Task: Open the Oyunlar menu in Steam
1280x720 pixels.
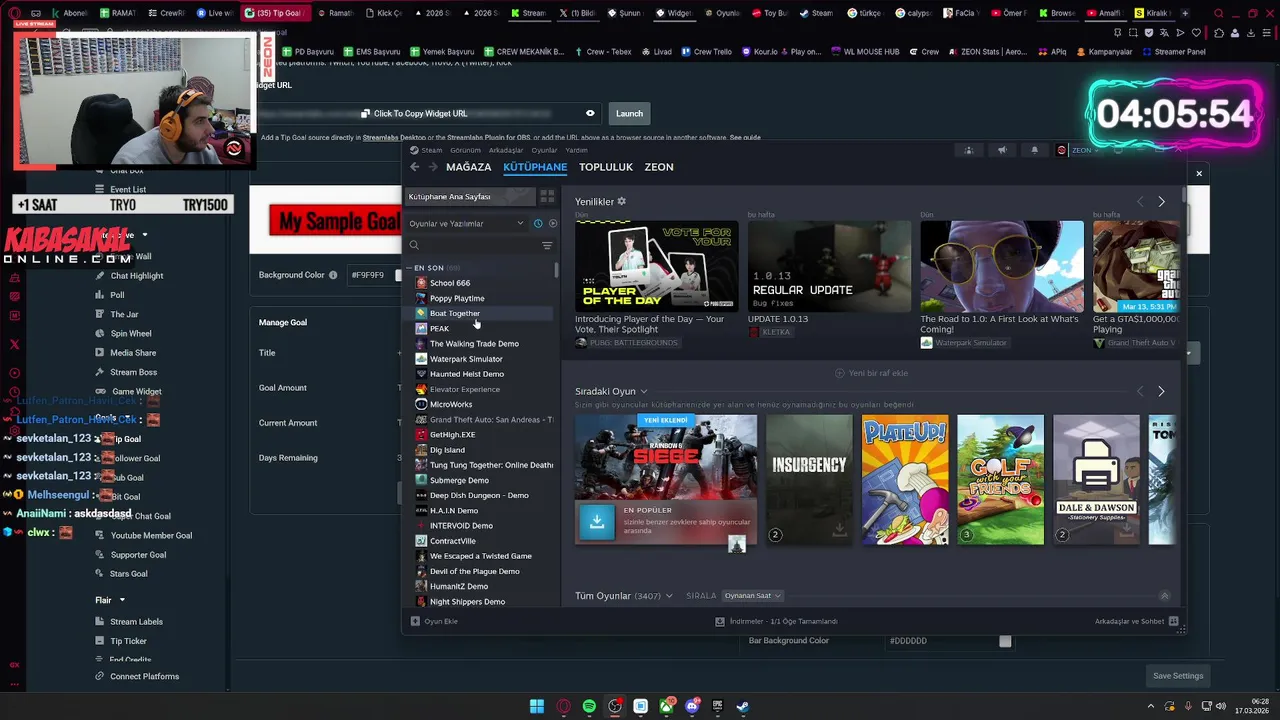Action: (x=544, y=150)
